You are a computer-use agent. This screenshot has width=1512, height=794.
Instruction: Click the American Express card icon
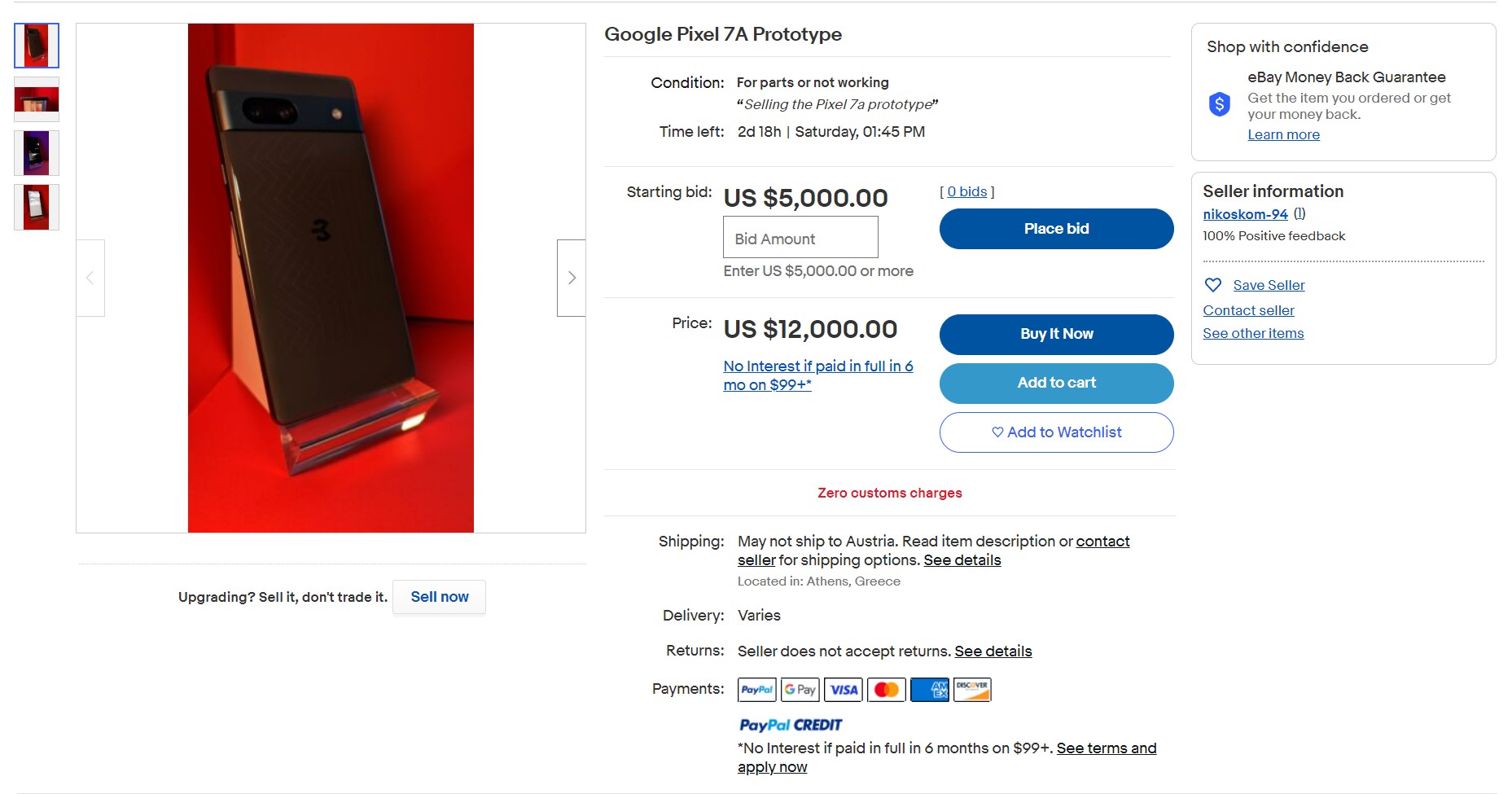(x=930, y=690)
